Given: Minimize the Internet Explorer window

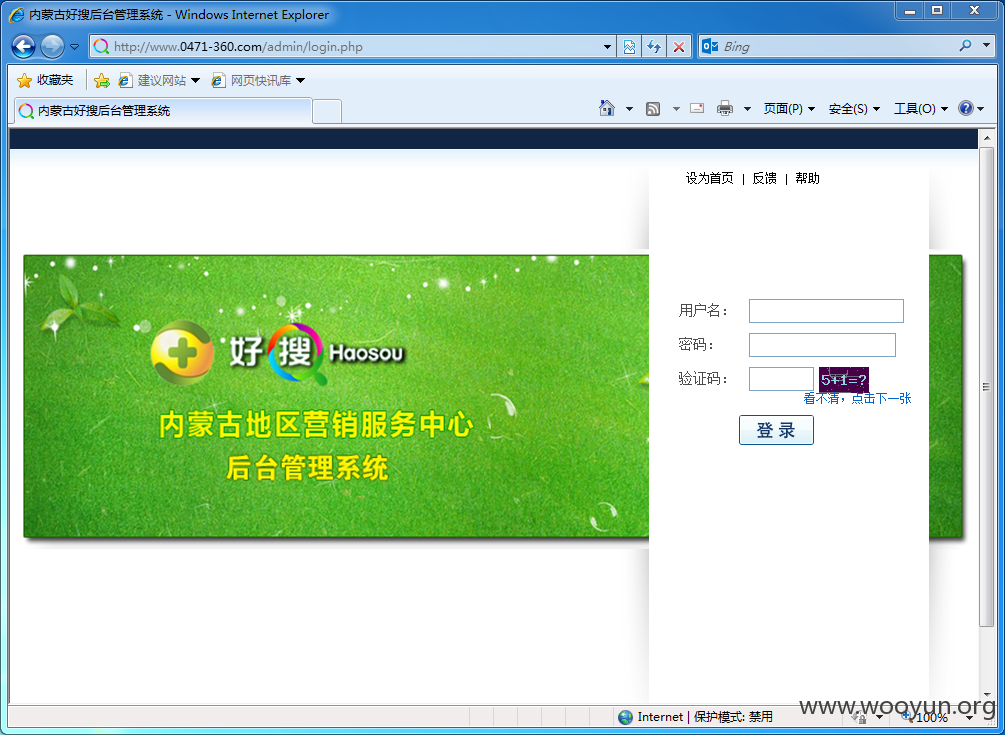Looking at the screenshot, I should click(910, 10).
